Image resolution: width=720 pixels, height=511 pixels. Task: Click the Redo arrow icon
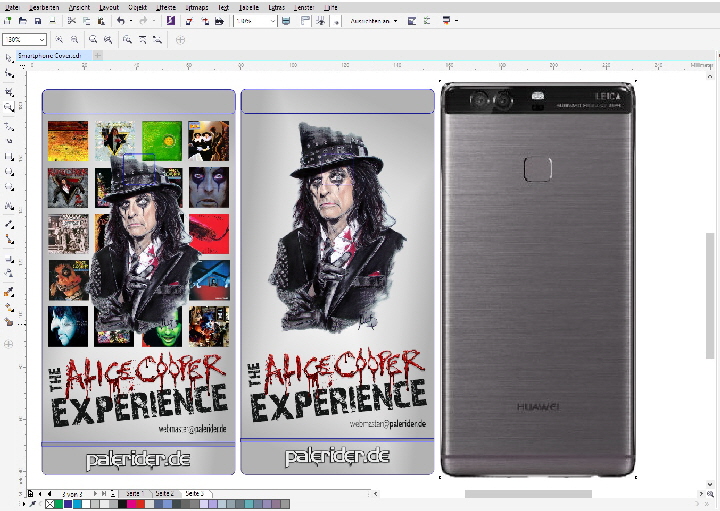tap(143, 21)
